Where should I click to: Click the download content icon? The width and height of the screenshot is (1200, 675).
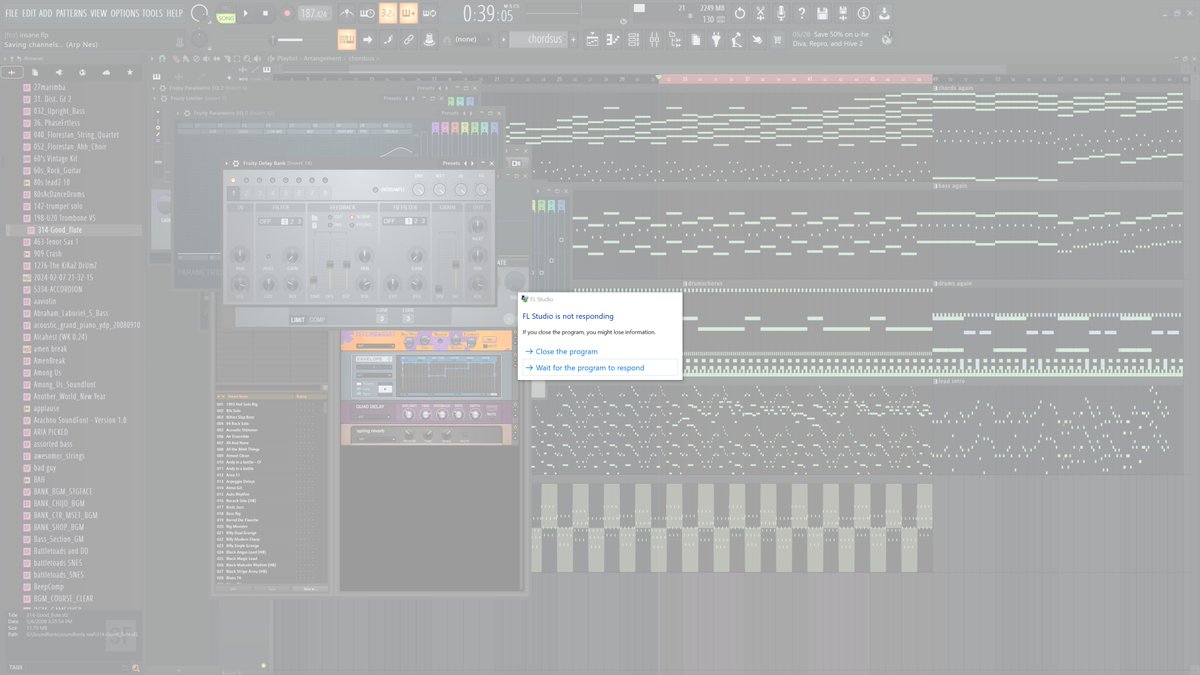[884, 13]
